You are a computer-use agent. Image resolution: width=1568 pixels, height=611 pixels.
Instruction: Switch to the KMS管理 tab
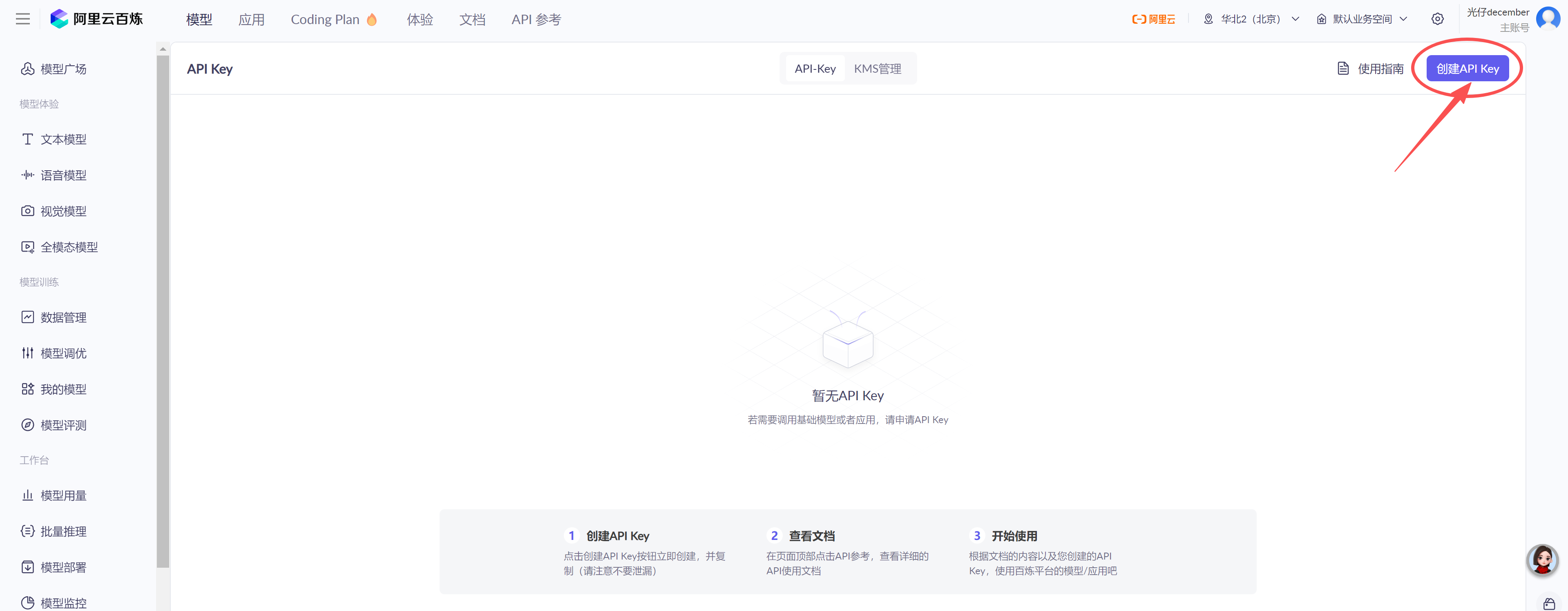point(877,69)
